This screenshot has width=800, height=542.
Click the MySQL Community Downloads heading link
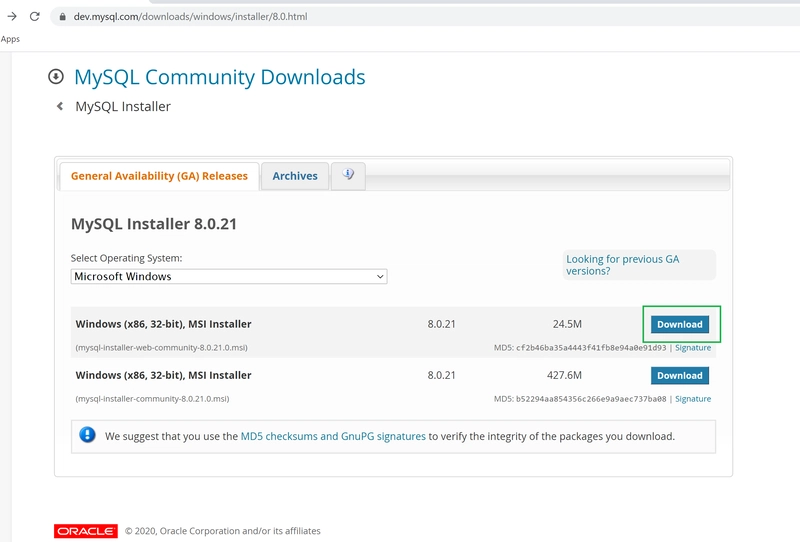[219, 77]
